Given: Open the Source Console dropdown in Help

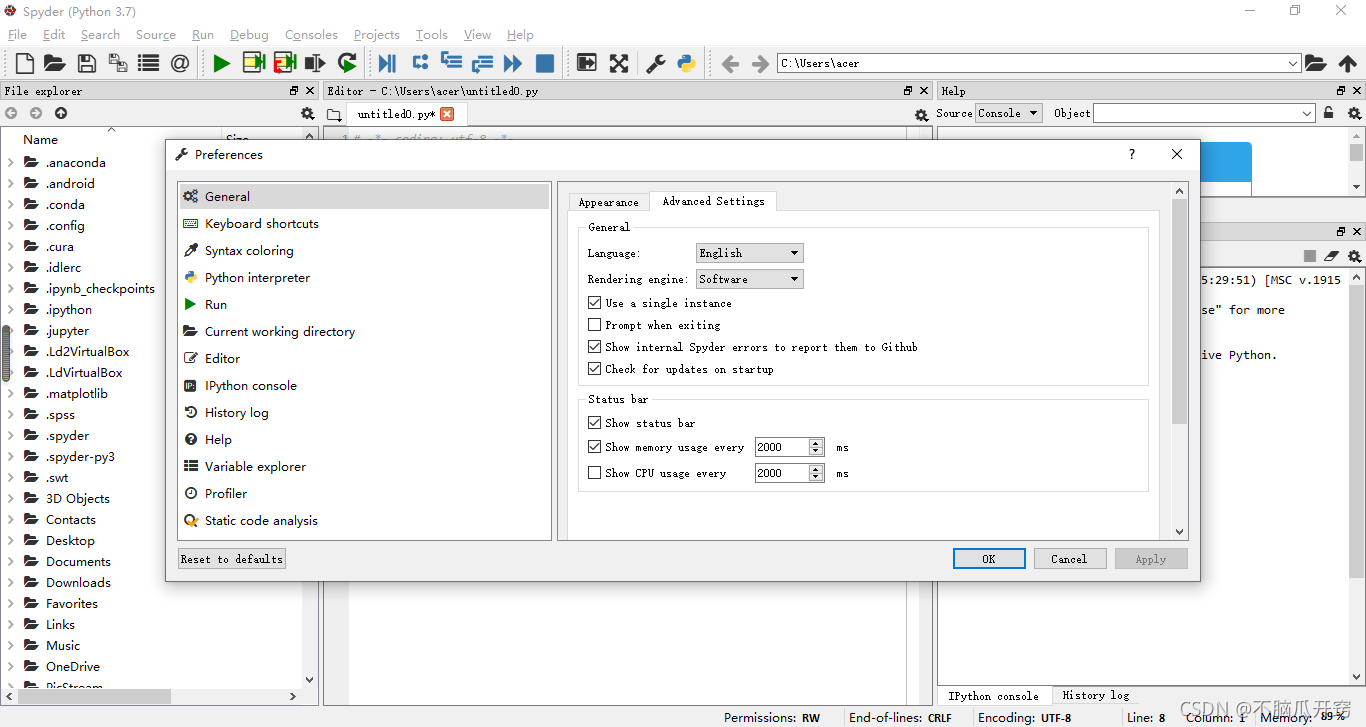Looking at the screenshot, I should 1009,113.
